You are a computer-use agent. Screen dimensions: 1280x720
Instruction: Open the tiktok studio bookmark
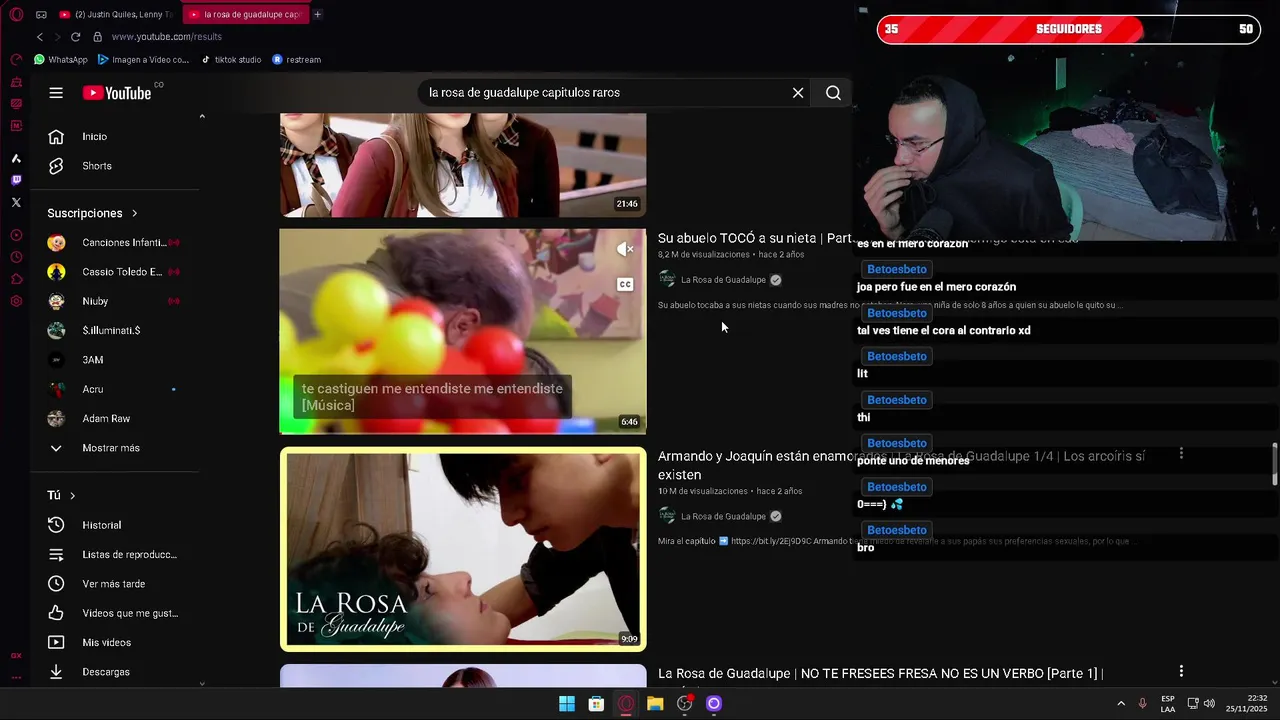coord(231,60)
